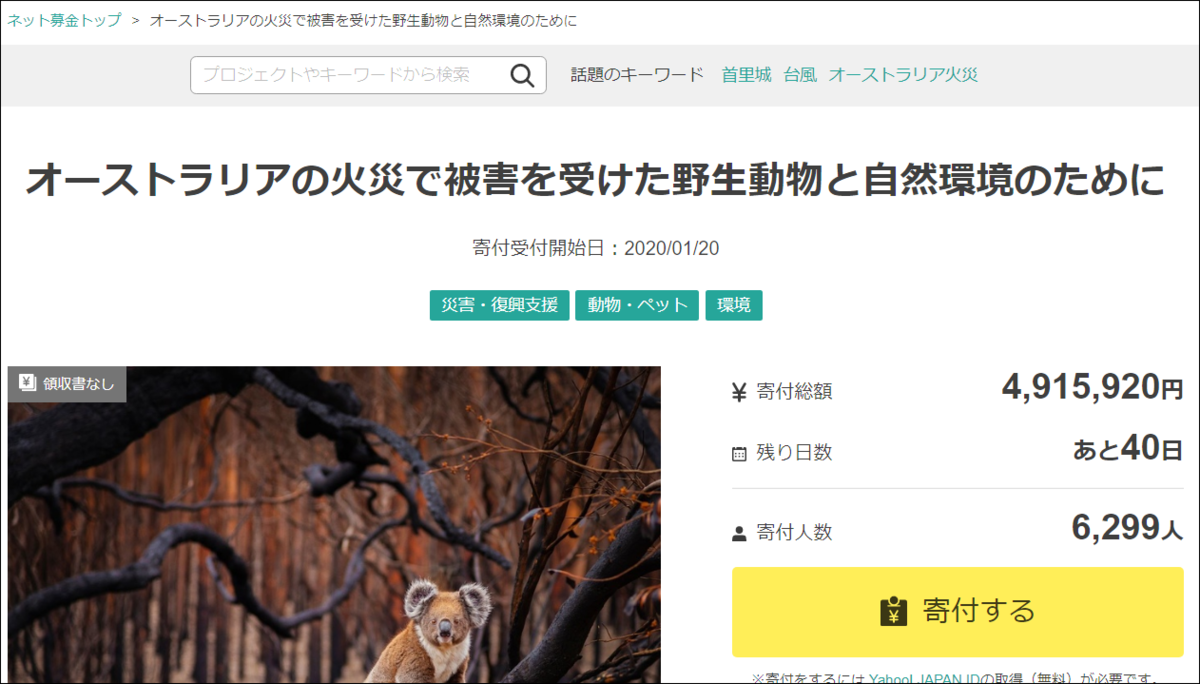This screenshot has width=1200, height=684.
Task: Click the project search input field
Action: click(x=350, y=75)
